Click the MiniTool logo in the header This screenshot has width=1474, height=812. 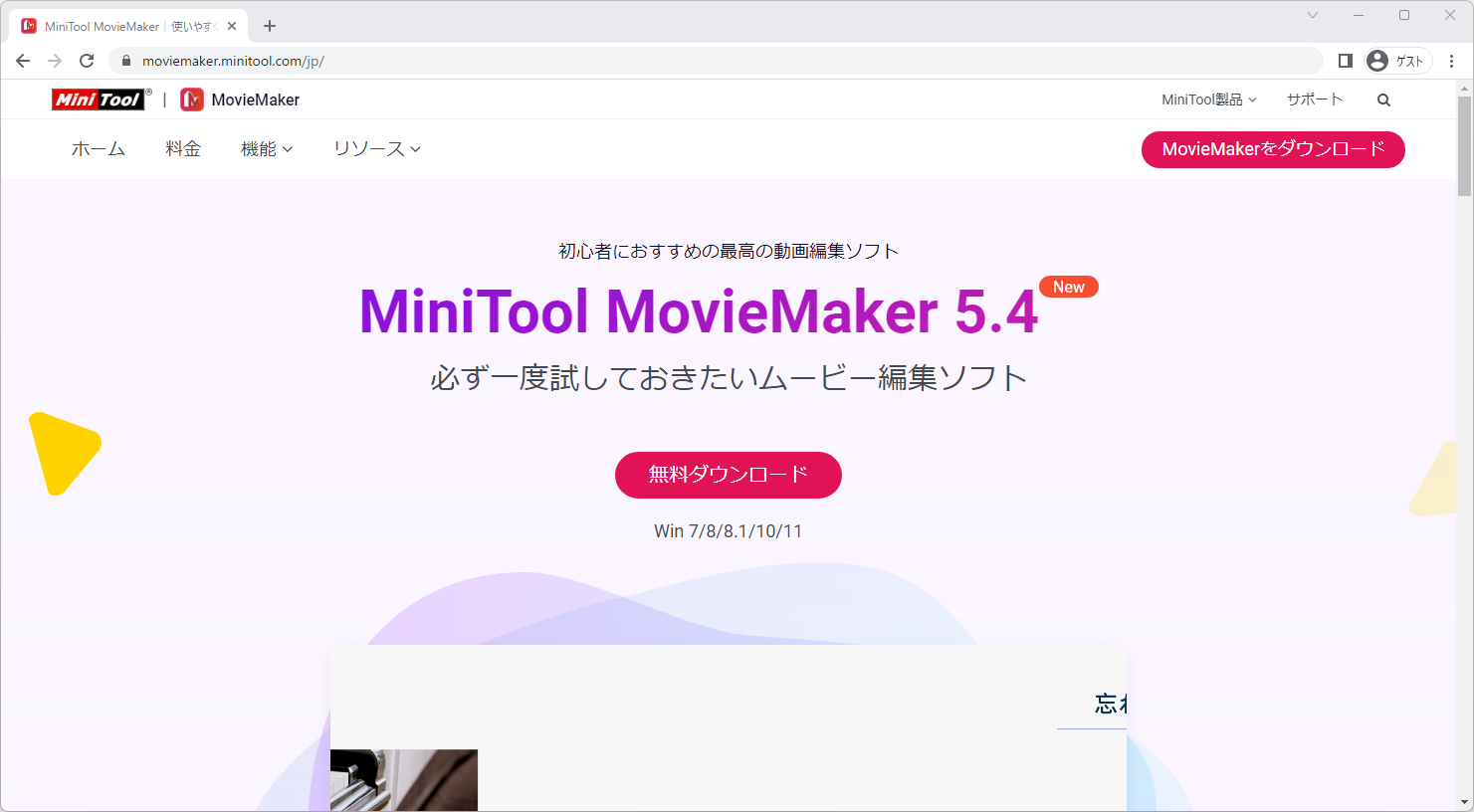pyautogui.click(x=96, y=99)
